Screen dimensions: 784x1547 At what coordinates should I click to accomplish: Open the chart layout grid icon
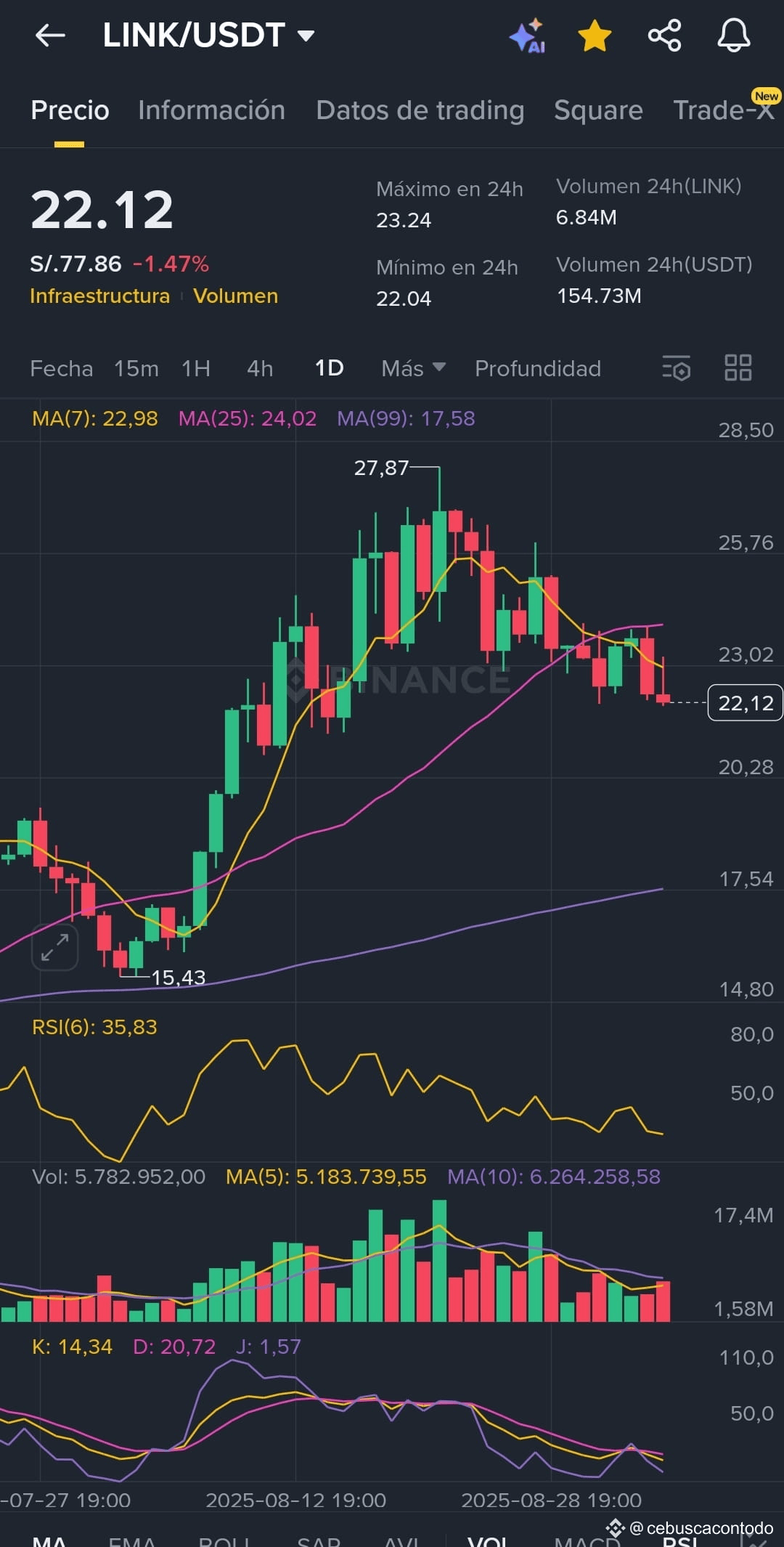738,368
